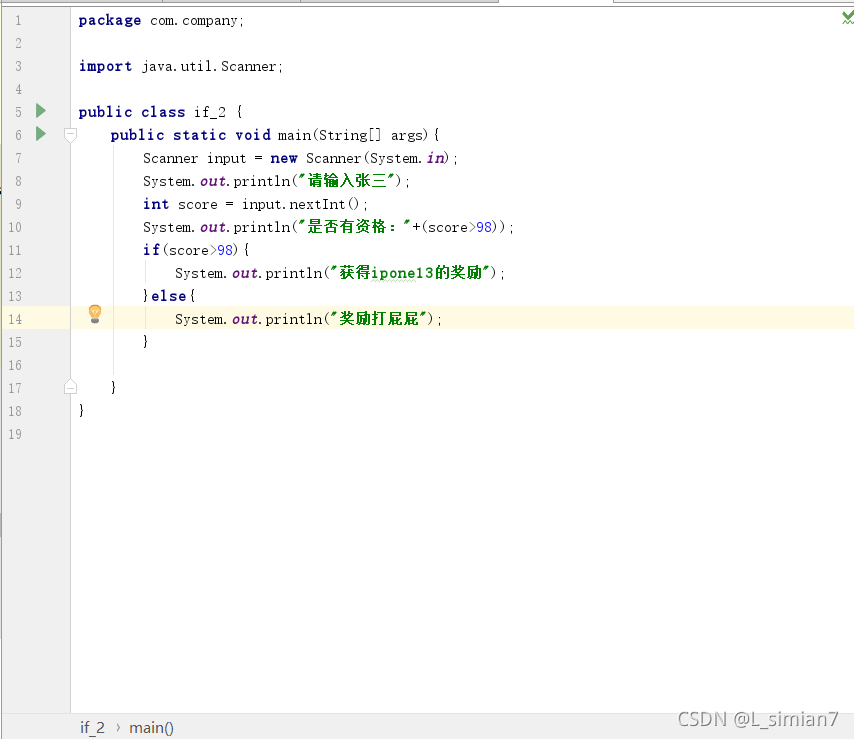Click 'score' variable on line 9

(x=198, y=205)
